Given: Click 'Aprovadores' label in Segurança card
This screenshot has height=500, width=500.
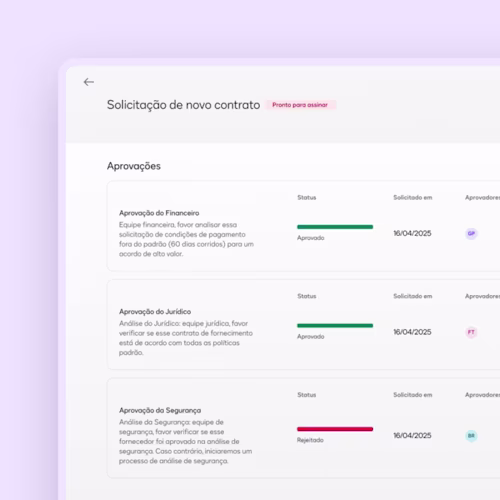Looking at the screenshot, I should click(482, 395).
